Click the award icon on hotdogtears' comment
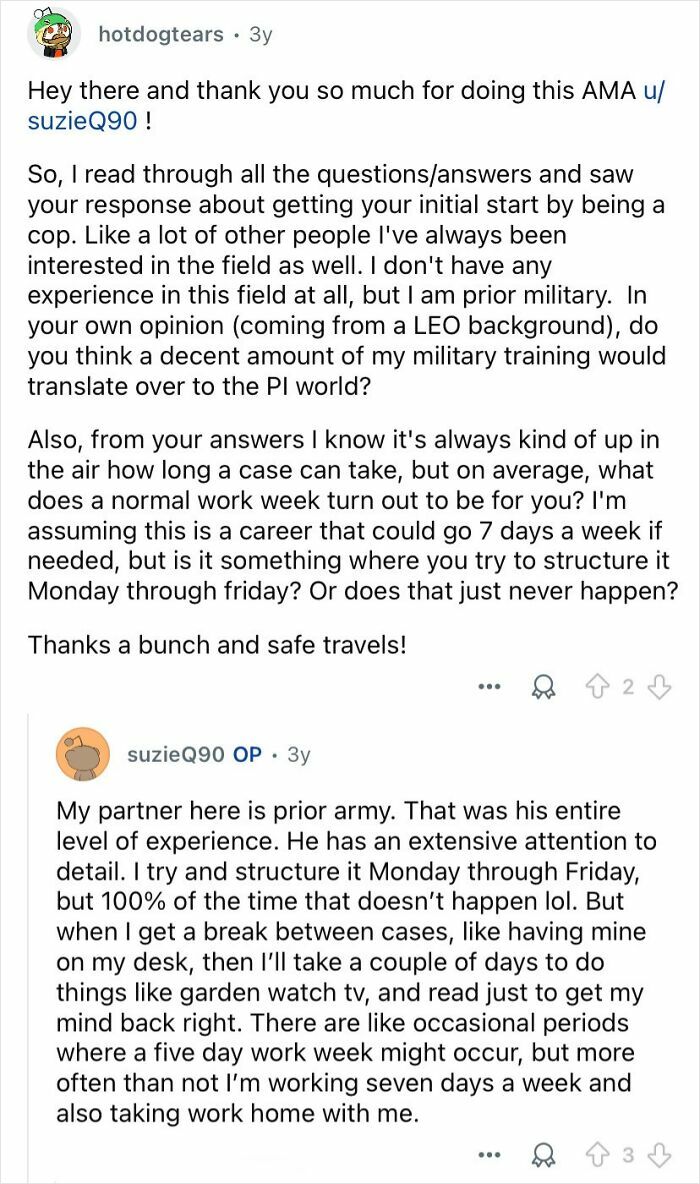The height and width of the screenshot is (1184, 700). [x=542, y=687]
